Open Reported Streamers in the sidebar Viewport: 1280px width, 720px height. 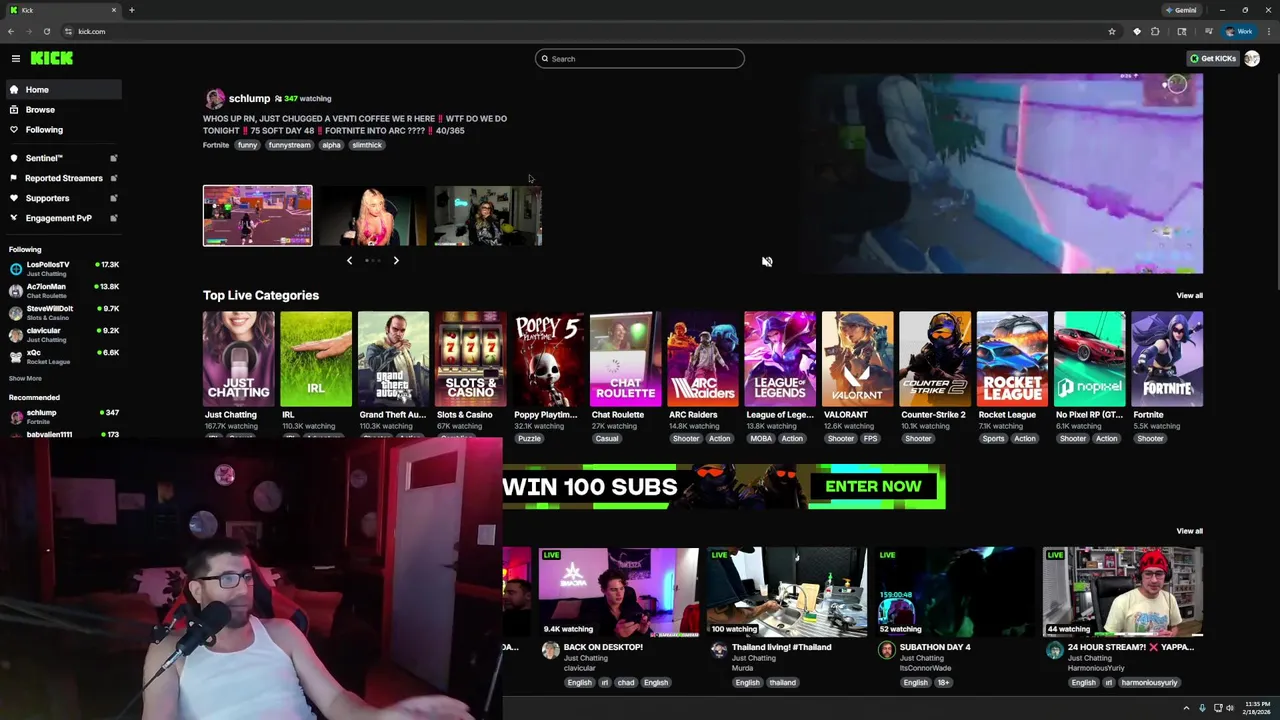[64, 178]
